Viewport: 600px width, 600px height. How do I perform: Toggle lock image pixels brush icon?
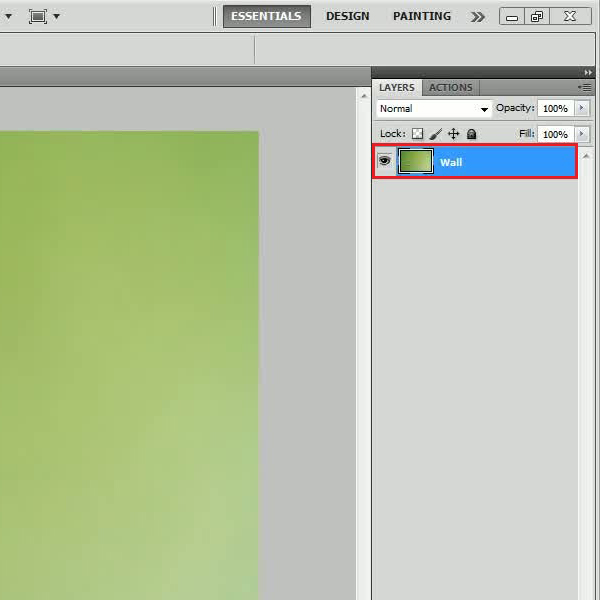pos(435,134)
